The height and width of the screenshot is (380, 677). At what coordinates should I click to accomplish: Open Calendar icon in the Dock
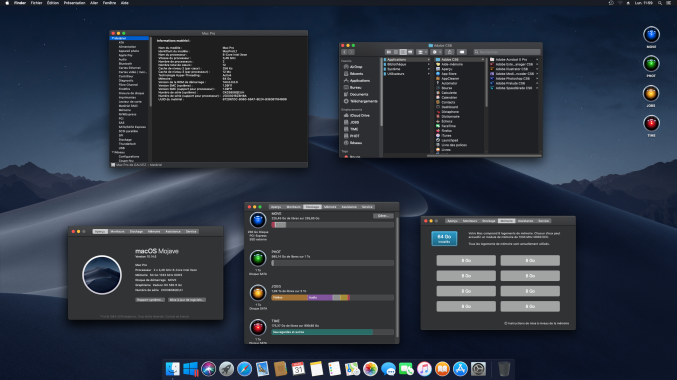click(298, 369)
